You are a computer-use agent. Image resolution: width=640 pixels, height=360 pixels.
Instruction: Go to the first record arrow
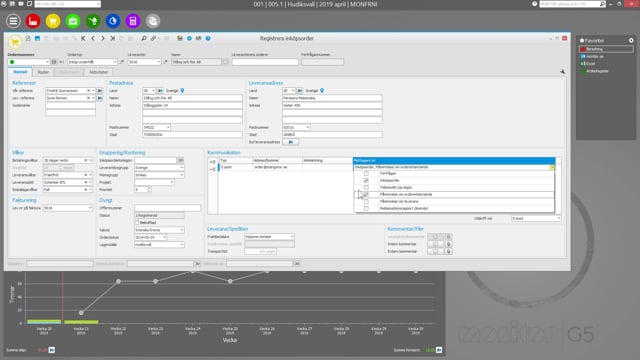pos(83,38)
